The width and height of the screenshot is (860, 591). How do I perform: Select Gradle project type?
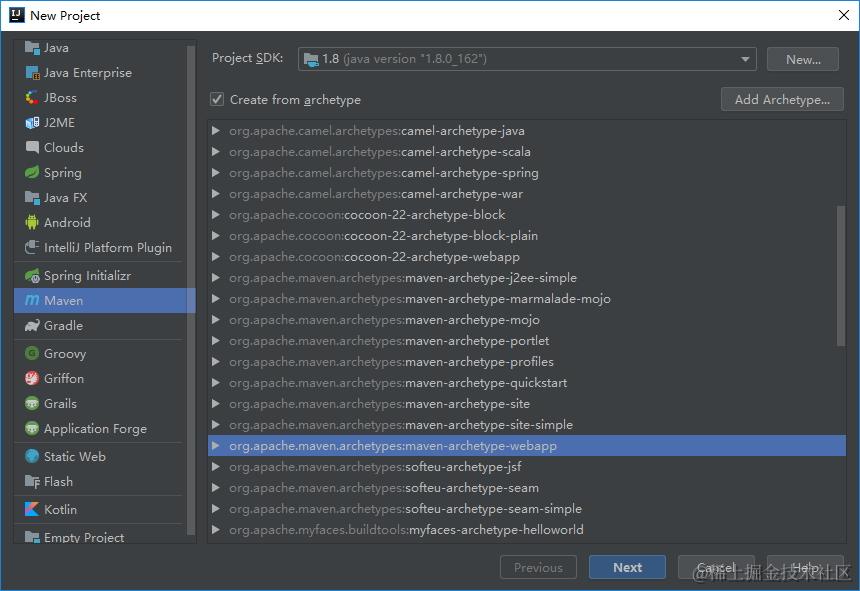tap(100, 326)
